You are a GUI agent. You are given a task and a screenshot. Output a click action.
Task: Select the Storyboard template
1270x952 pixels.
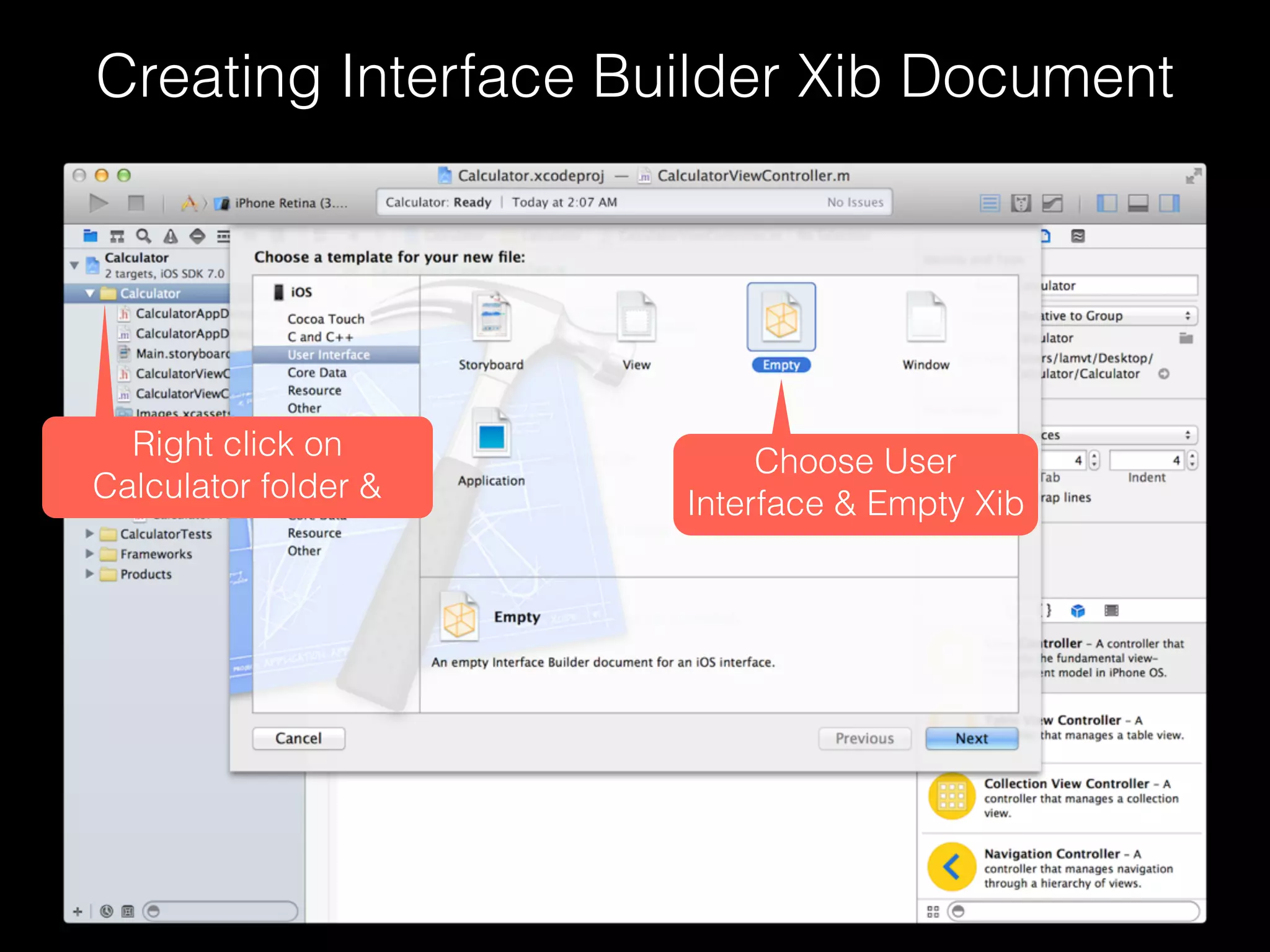[x=491, y=331]
